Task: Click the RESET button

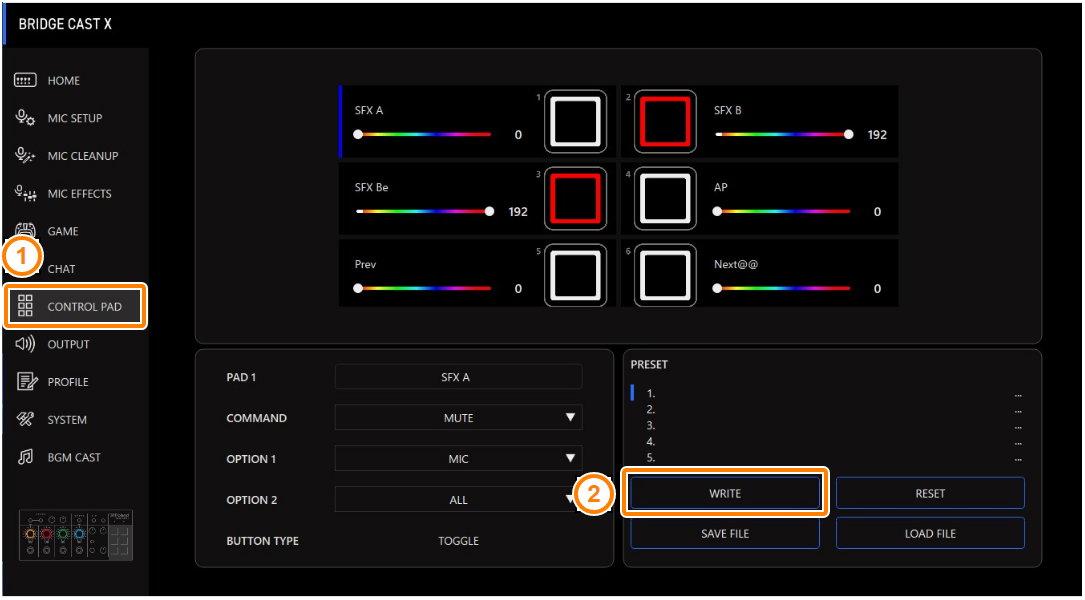Action: [x=930, y=493]
